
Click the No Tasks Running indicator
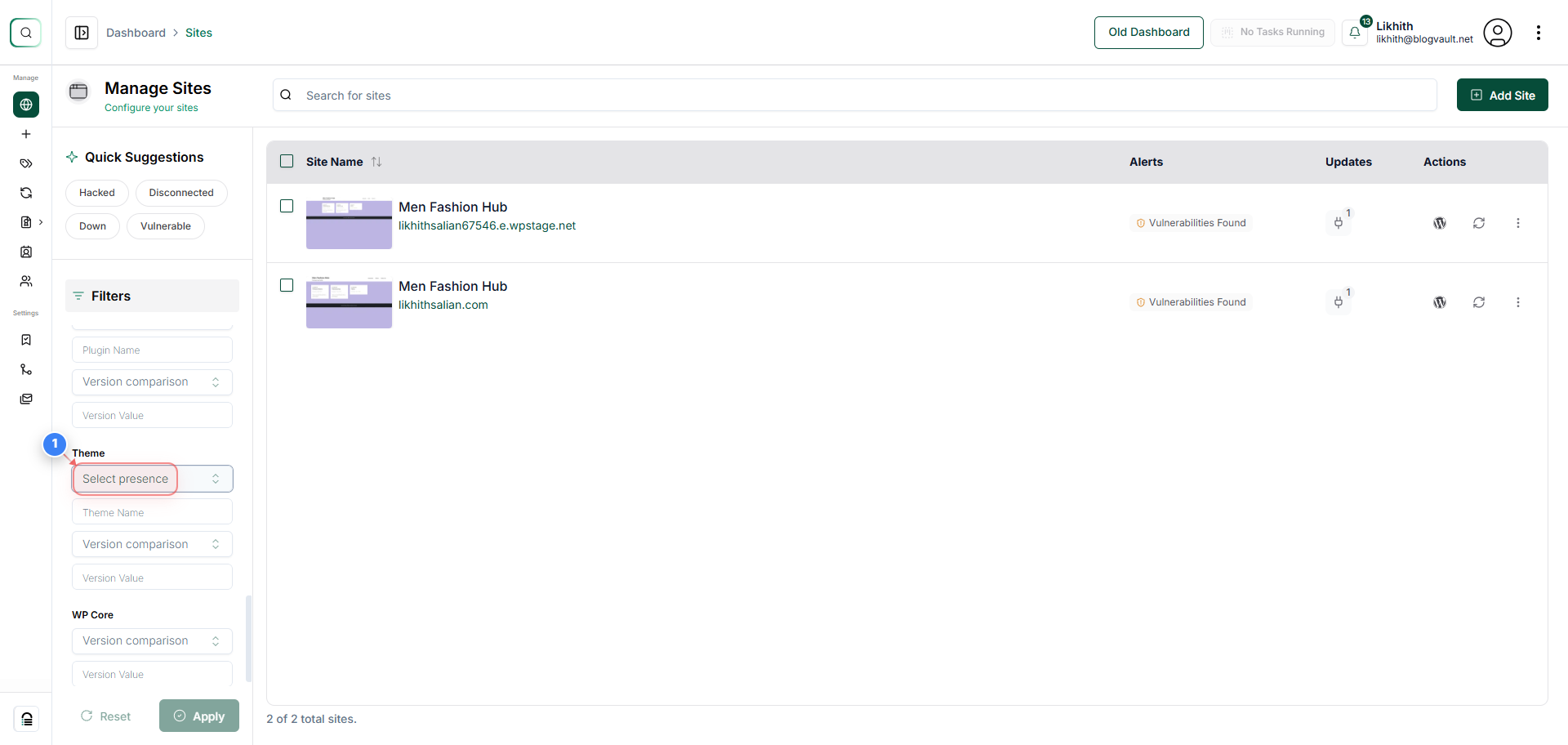click(1272, 33)
